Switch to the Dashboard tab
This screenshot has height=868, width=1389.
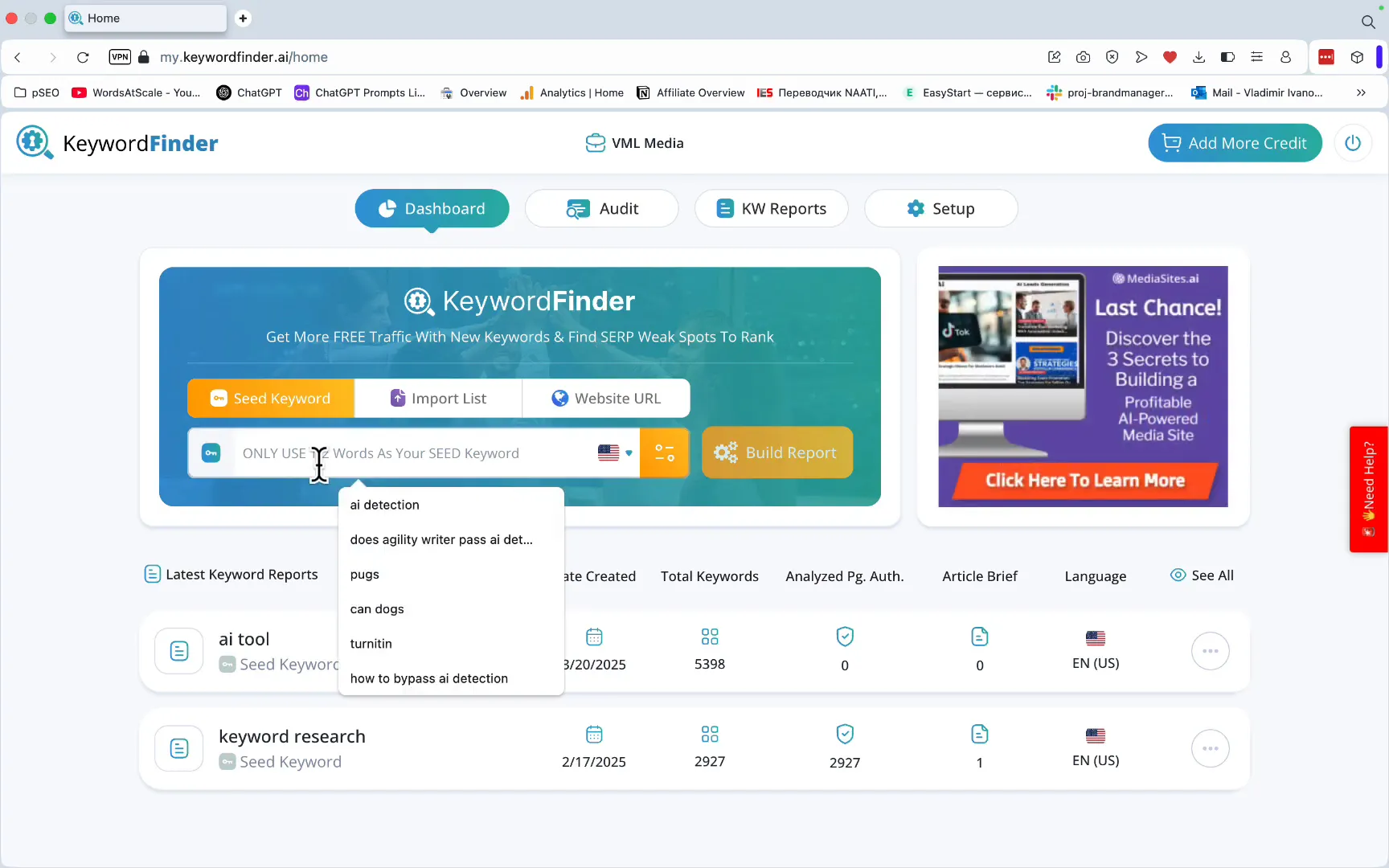[x=432, y=209]
